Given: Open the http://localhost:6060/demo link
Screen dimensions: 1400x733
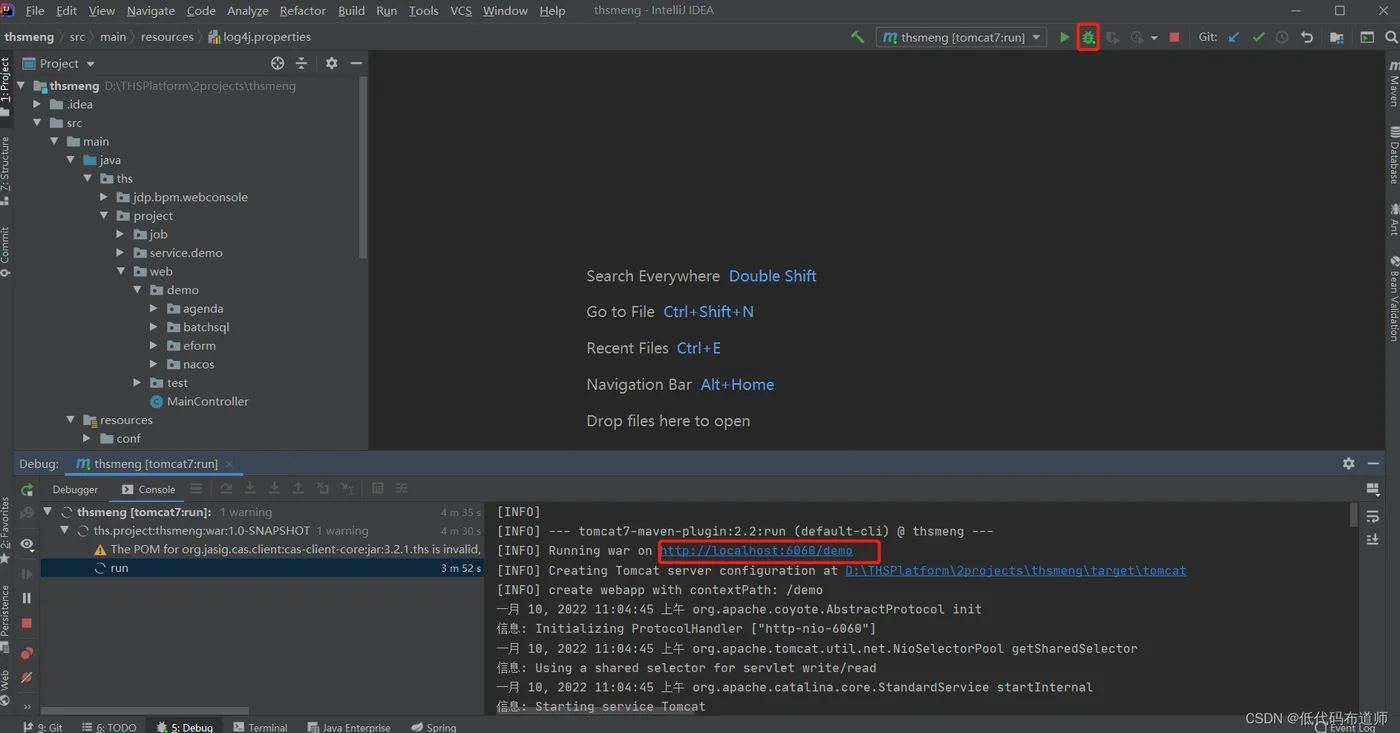Looking at the screenshot, I should (756, 551).
